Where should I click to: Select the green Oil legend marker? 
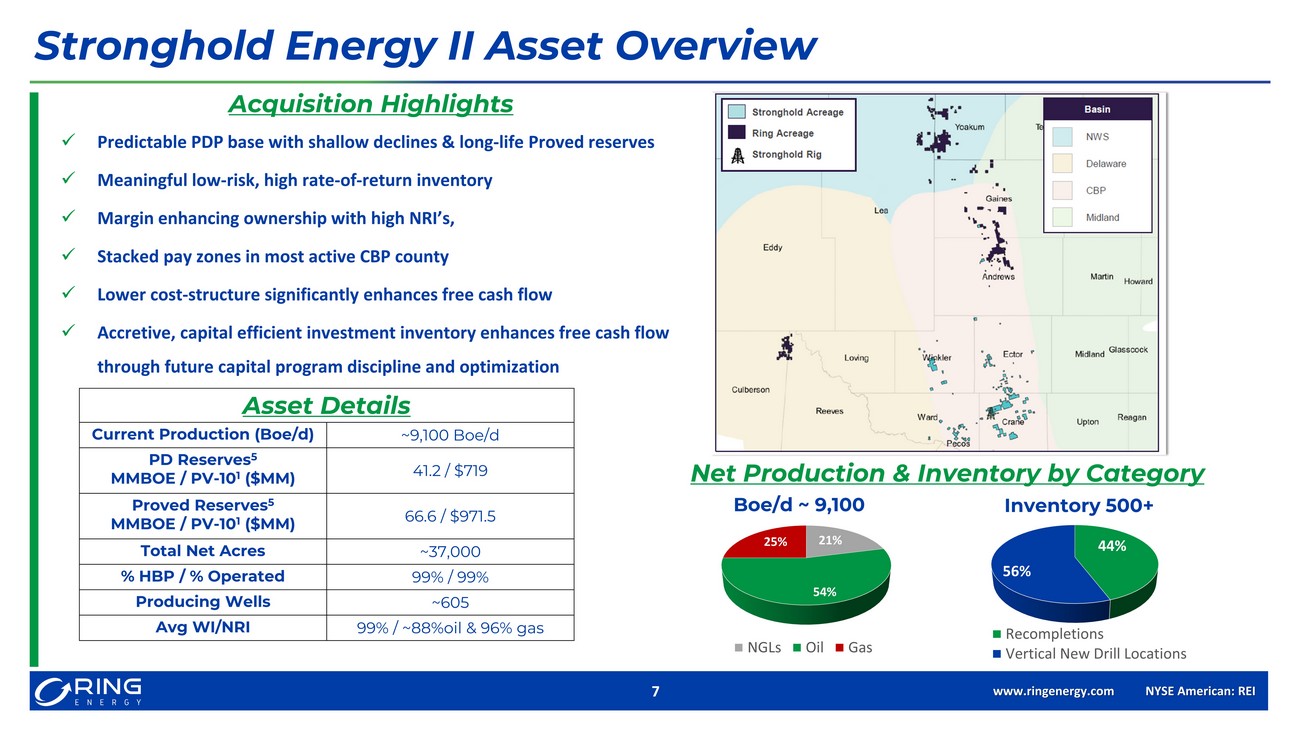point(796,648)
